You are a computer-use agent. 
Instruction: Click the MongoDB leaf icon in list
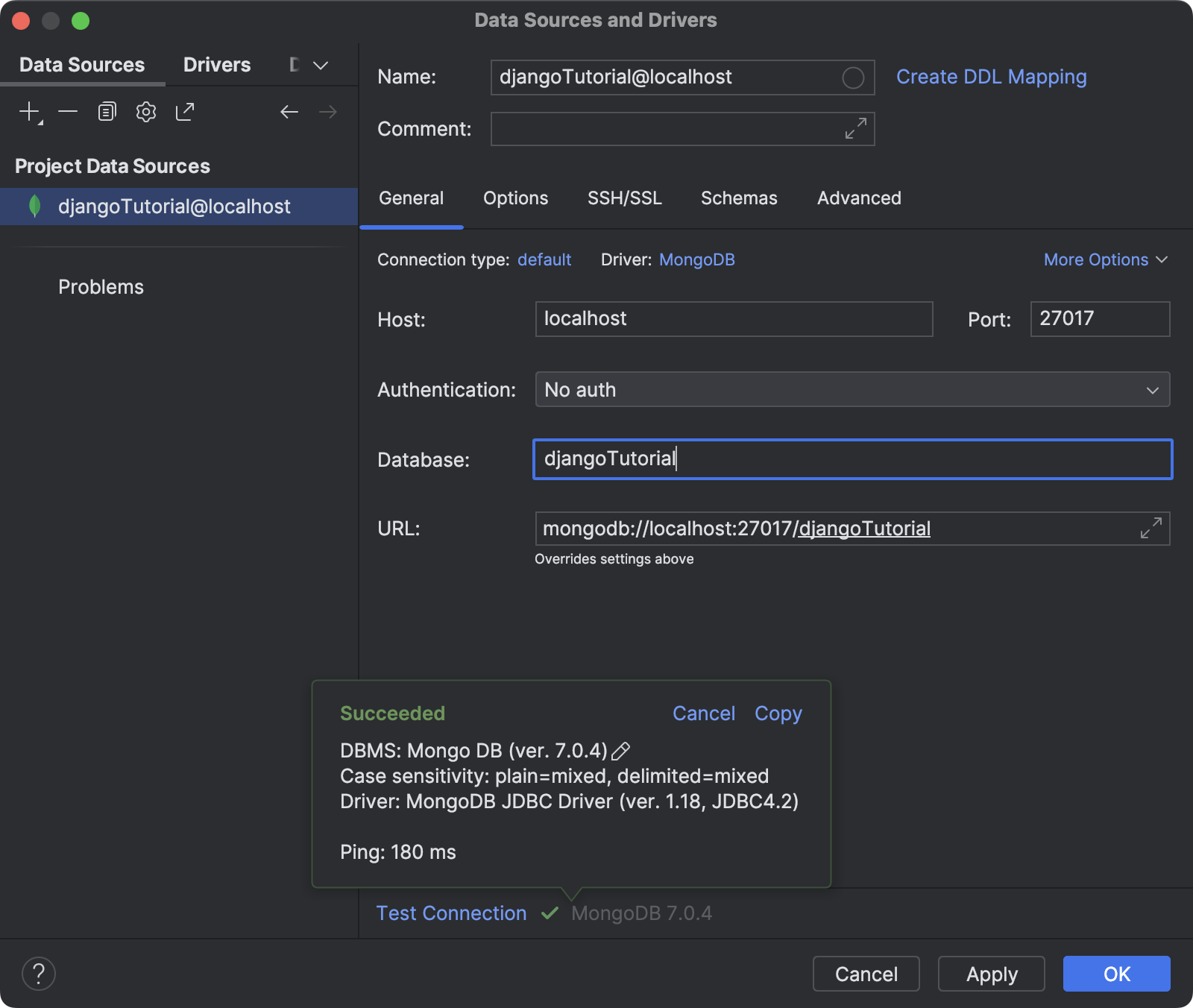point(34,206)
